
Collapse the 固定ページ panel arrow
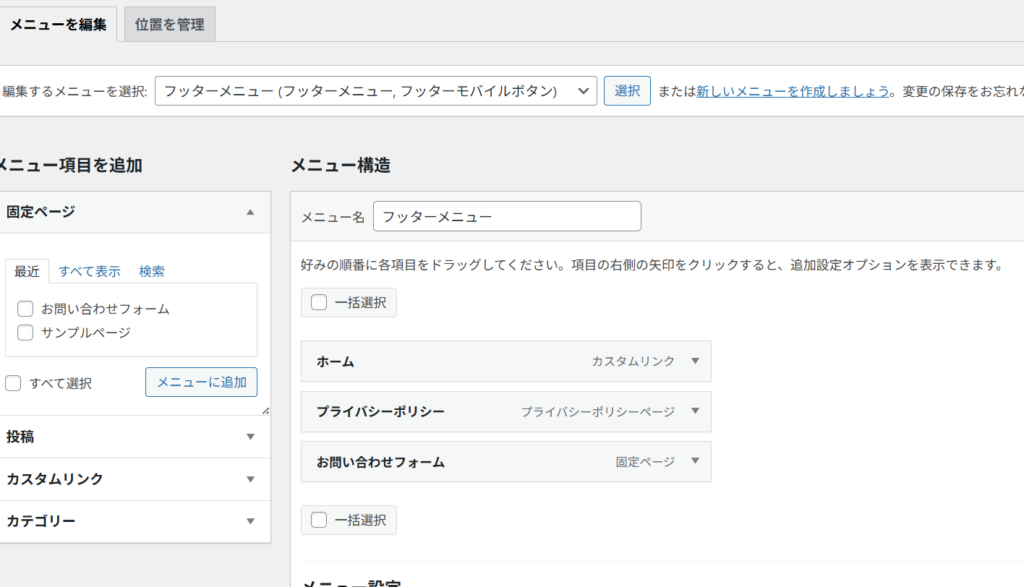point(250,212)
